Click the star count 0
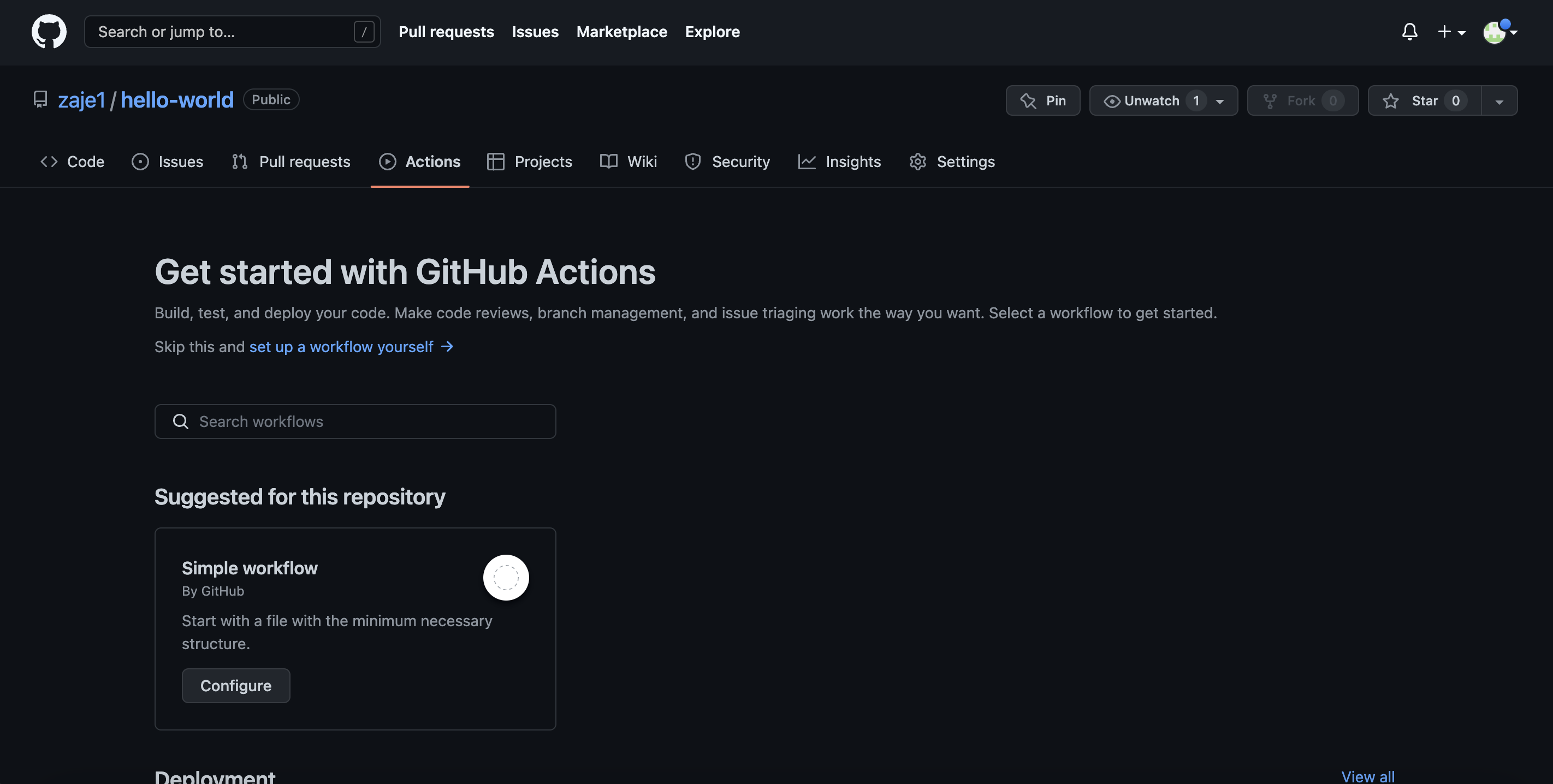Screen dimensions: 1553x784 (x=1455, y=100)
